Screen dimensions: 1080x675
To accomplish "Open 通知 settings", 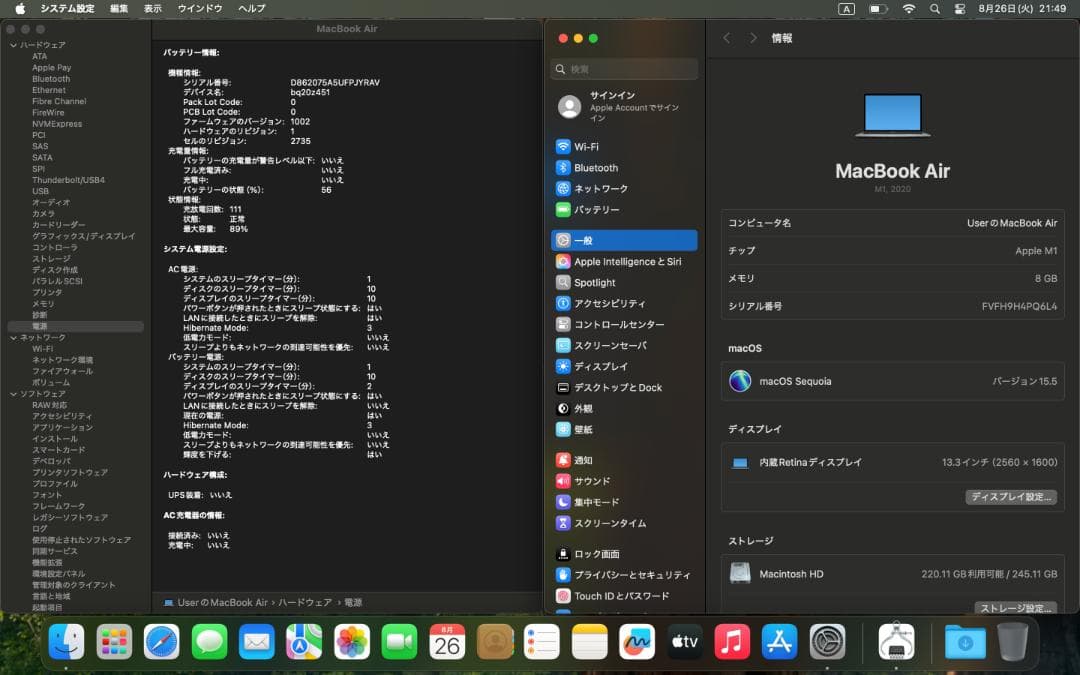I will tap(624, 460).
